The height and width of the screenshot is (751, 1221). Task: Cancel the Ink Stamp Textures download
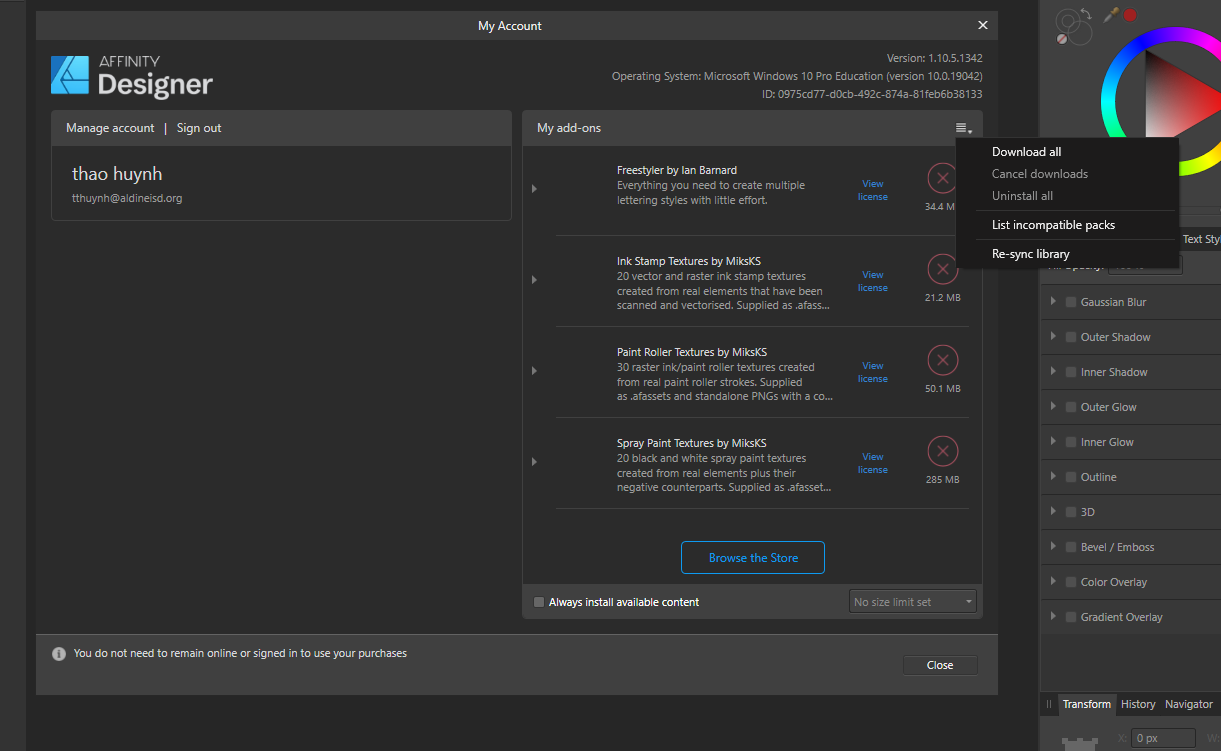click(941, 268)
